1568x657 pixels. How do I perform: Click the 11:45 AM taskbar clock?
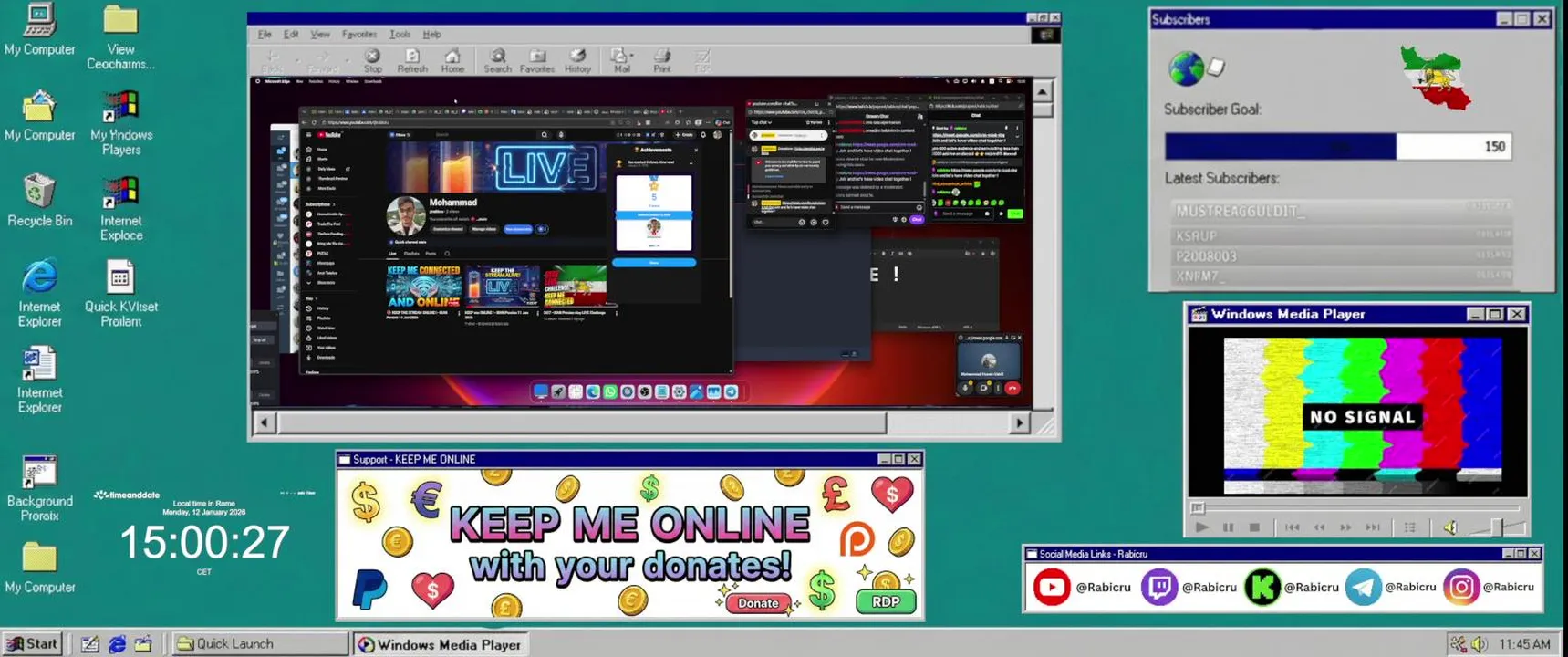[x=1524, y=644]
